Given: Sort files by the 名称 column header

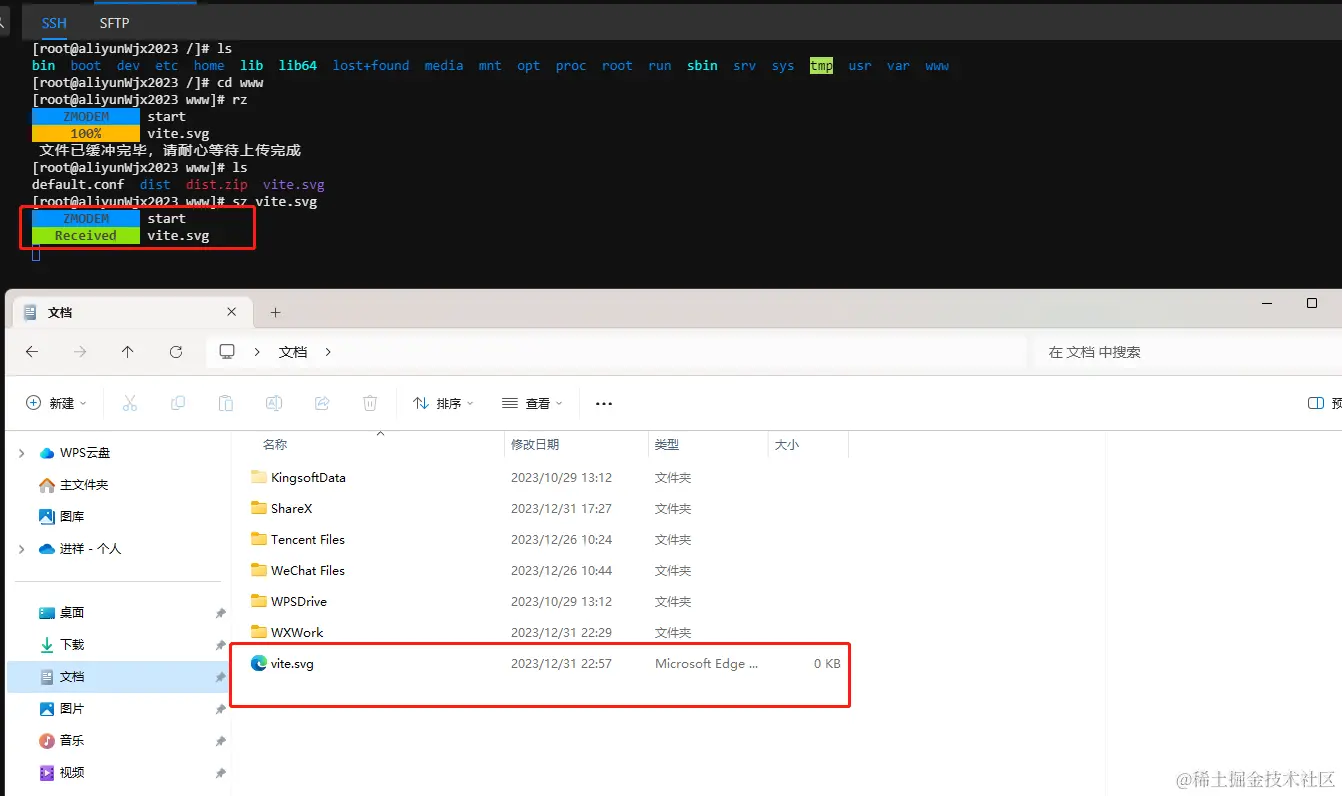Looking at the screenshot, I should tap(275, 444).
